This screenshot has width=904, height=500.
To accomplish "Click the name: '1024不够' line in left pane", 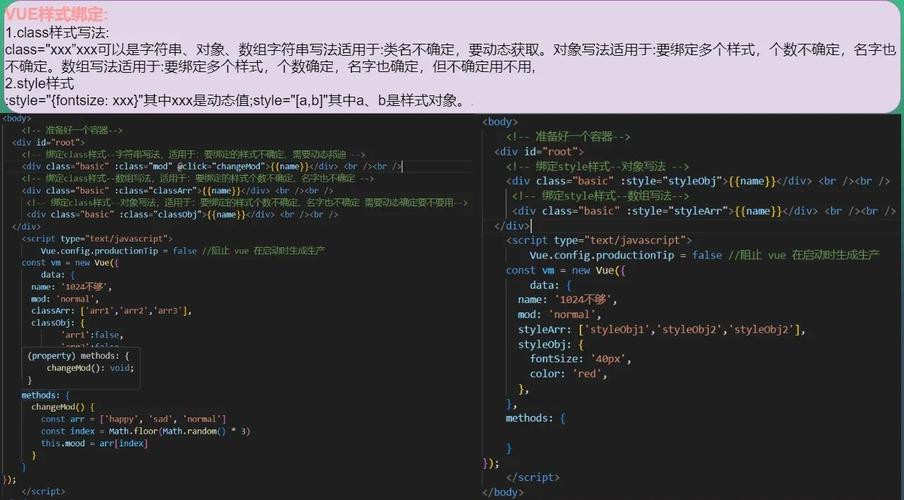I will click(71, 287).
